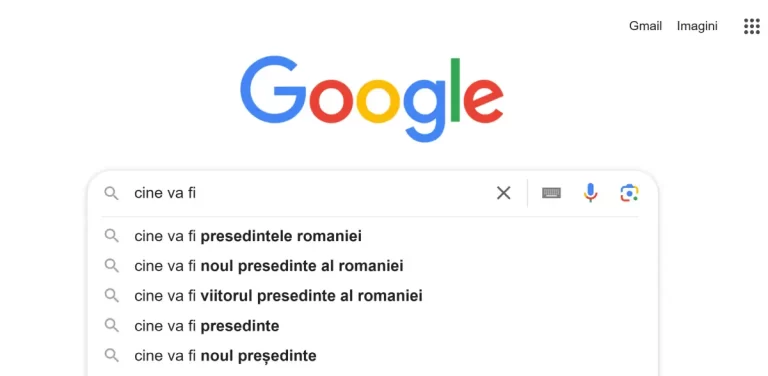Click magnifier icon beside 'cine va fi presedinte'
Image resolution: width=768 pixels, height=376 pixels.
(x=112, y=326)
